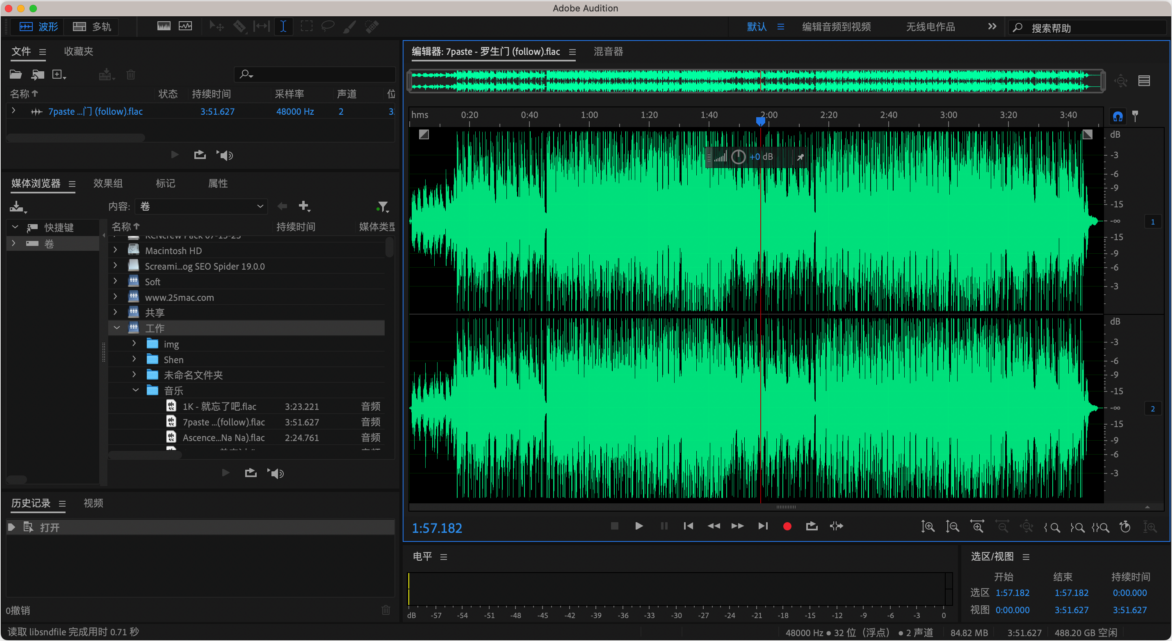The height and width of the screenshot is (641, 1172).
Task: Select the Slip tool in toolbar
Action: (x=262, y=26)
